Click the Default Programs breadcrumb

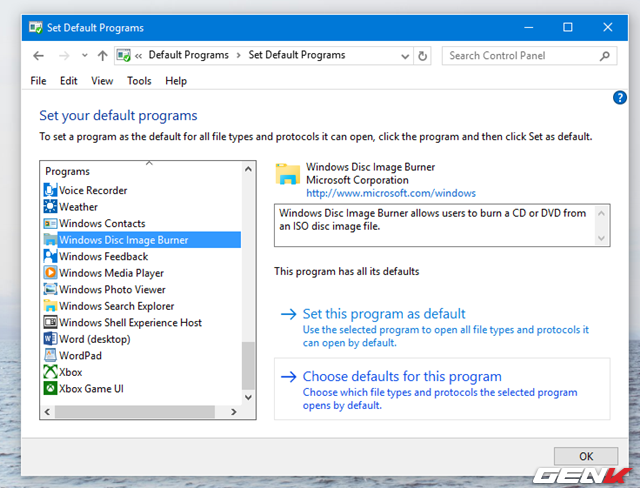[x=189, y=55]
